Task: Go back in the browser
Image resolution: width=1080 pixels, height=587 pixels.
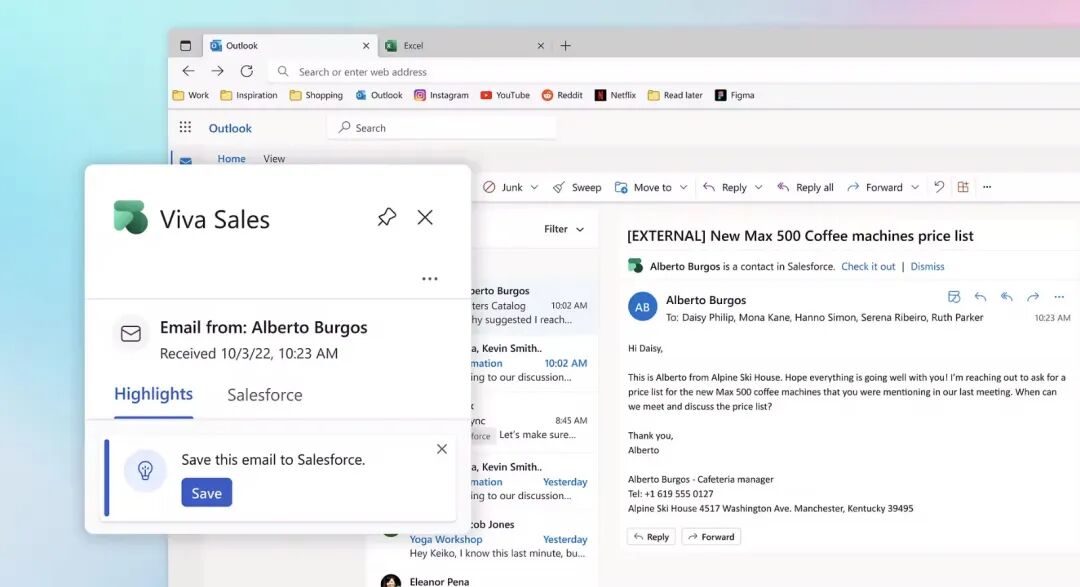Action: (x=188, y=71)
